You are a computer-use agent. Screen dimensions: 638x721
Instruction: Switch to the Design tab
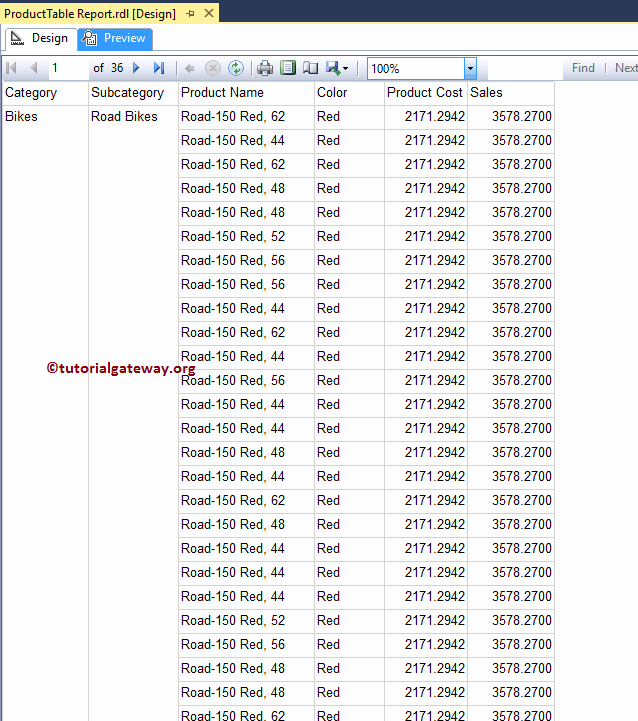40,38
